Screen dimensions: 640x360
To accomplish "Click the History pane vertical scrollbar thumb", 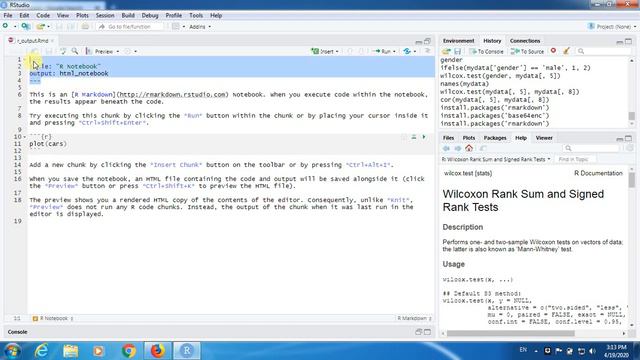I will click(631, 117).
